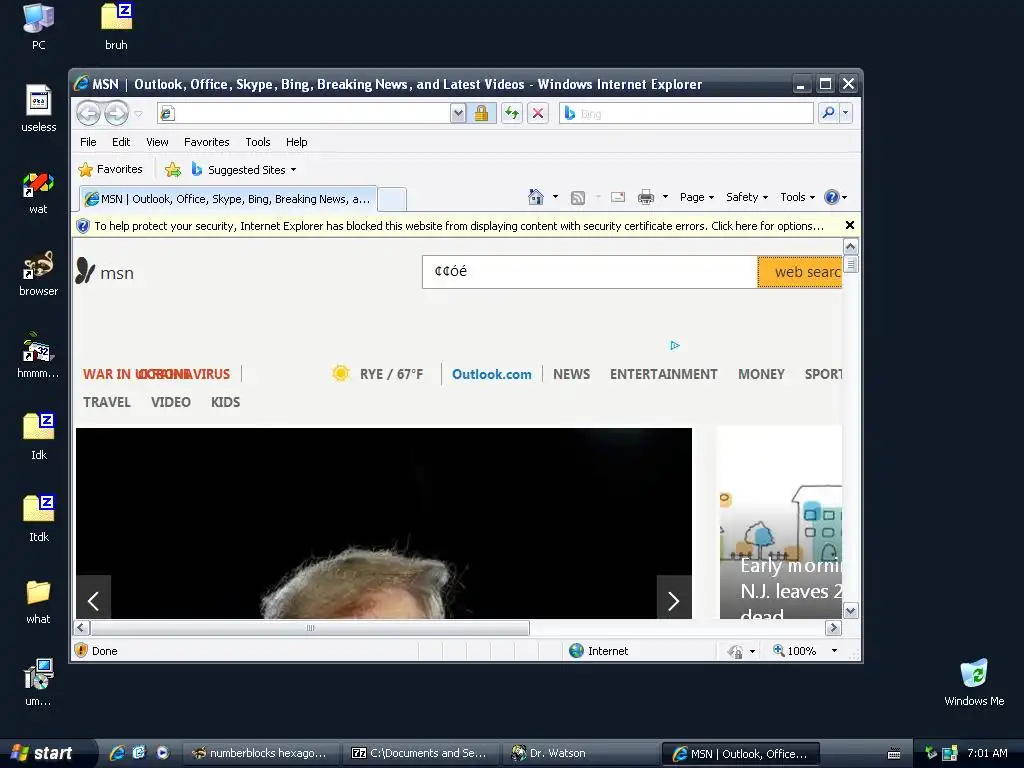Click the AdChoices triangle icon

click(x=675, y=345)
